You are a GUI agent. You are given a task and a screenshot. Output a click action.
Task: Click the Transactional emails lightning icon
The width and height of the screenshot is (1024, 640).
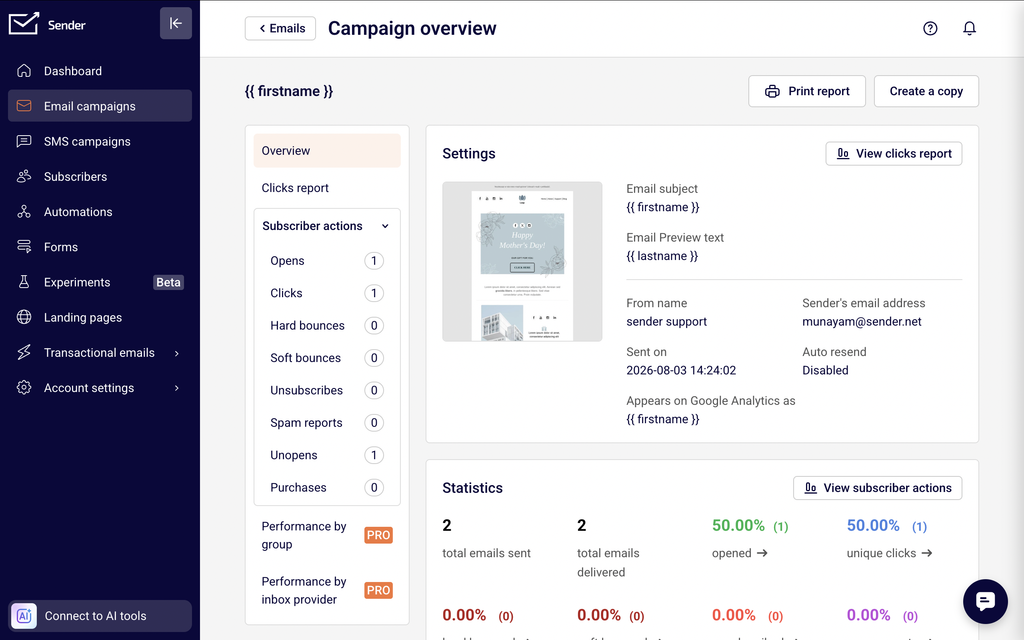pos(24,353)
